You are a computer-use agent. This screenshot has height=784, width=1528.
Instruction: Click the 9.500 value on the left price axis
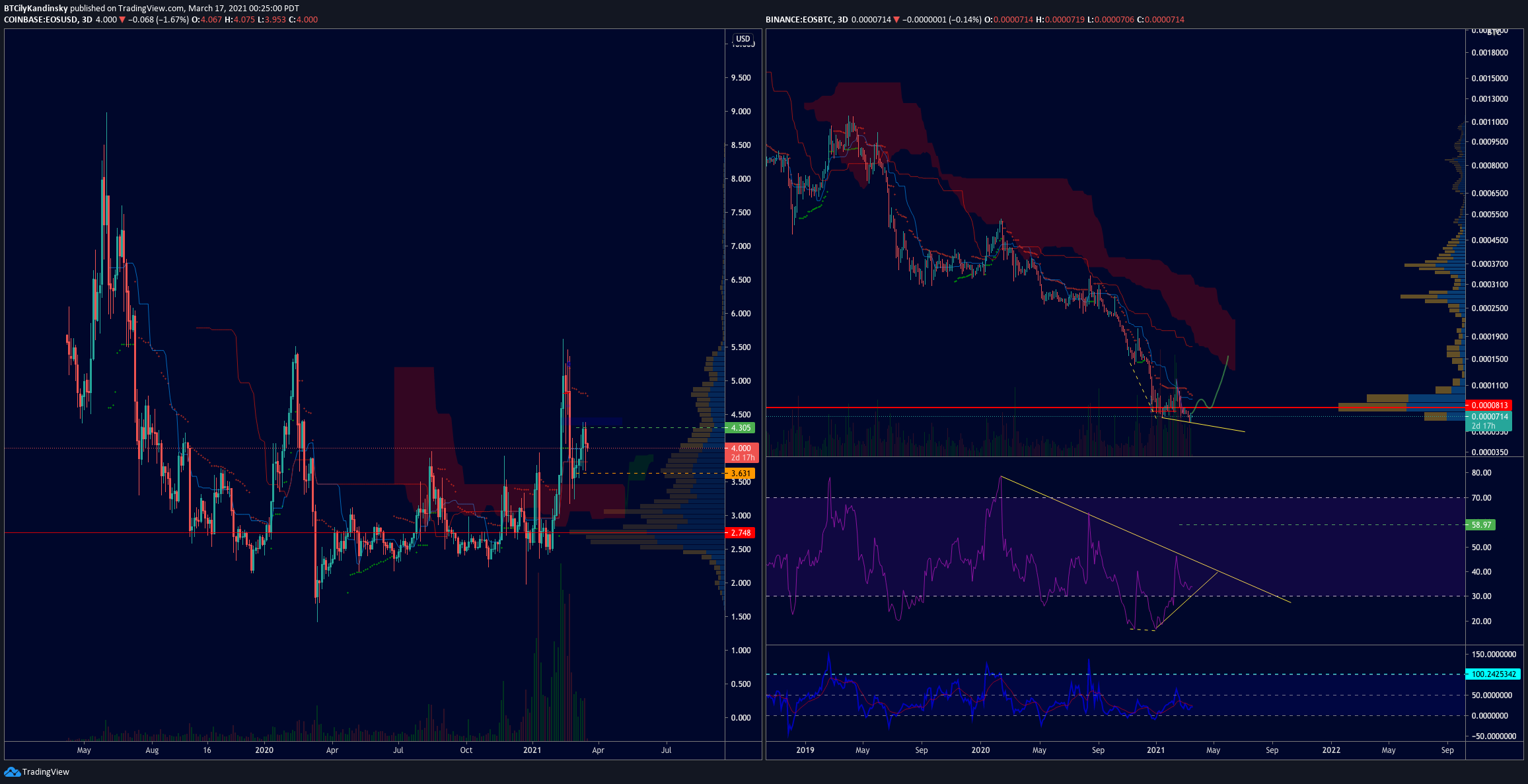tap(741, 78)
